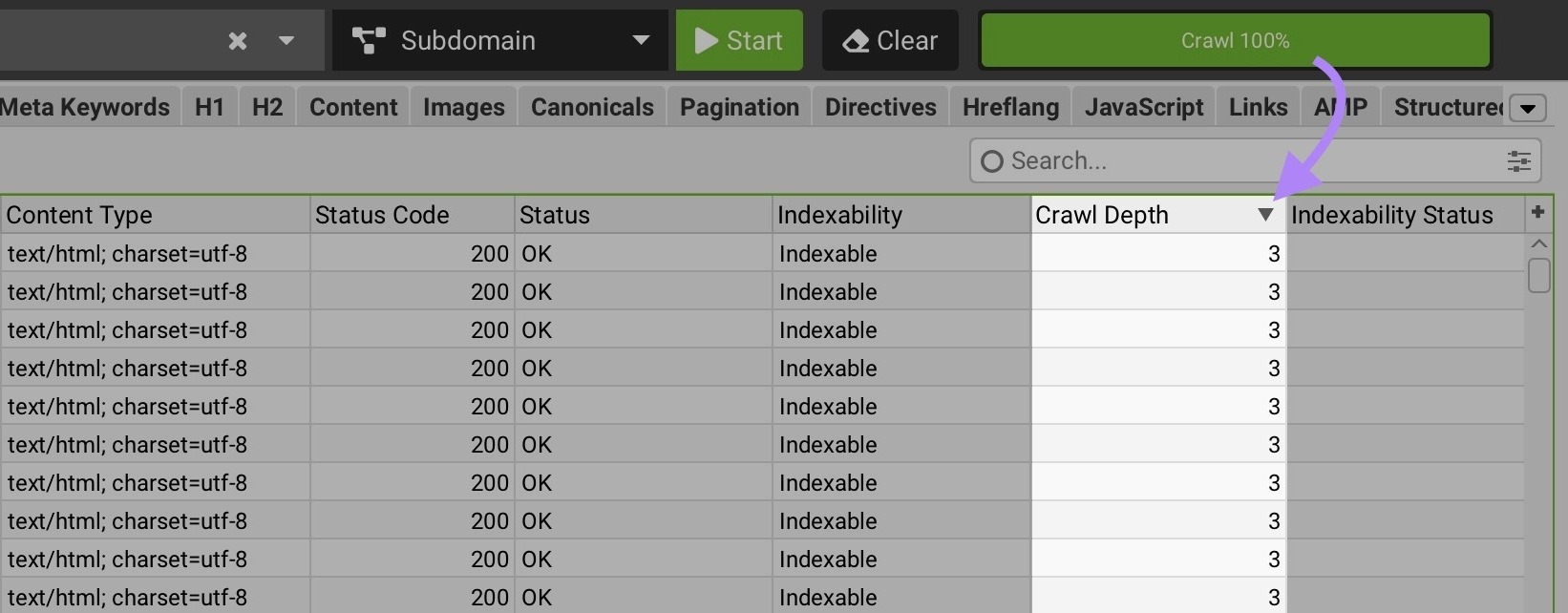The image size is (1568, 613).
Task: Clear the current crawl data
Action: [889, 40]
